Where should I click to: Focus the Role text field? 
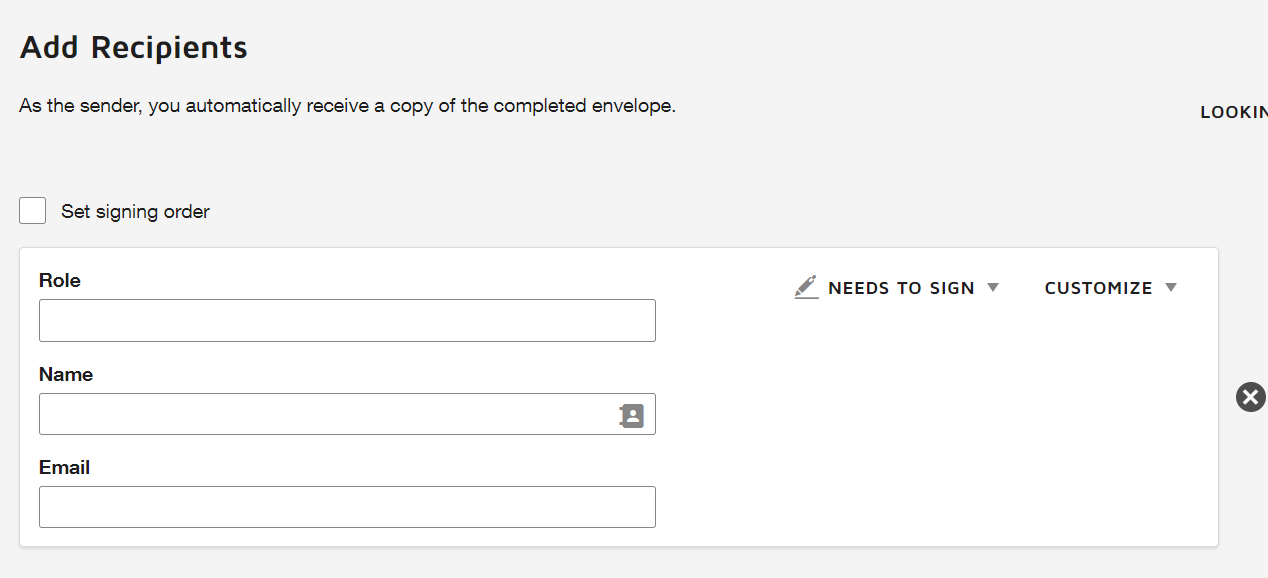pyautogui.click(x=347, y=320)
